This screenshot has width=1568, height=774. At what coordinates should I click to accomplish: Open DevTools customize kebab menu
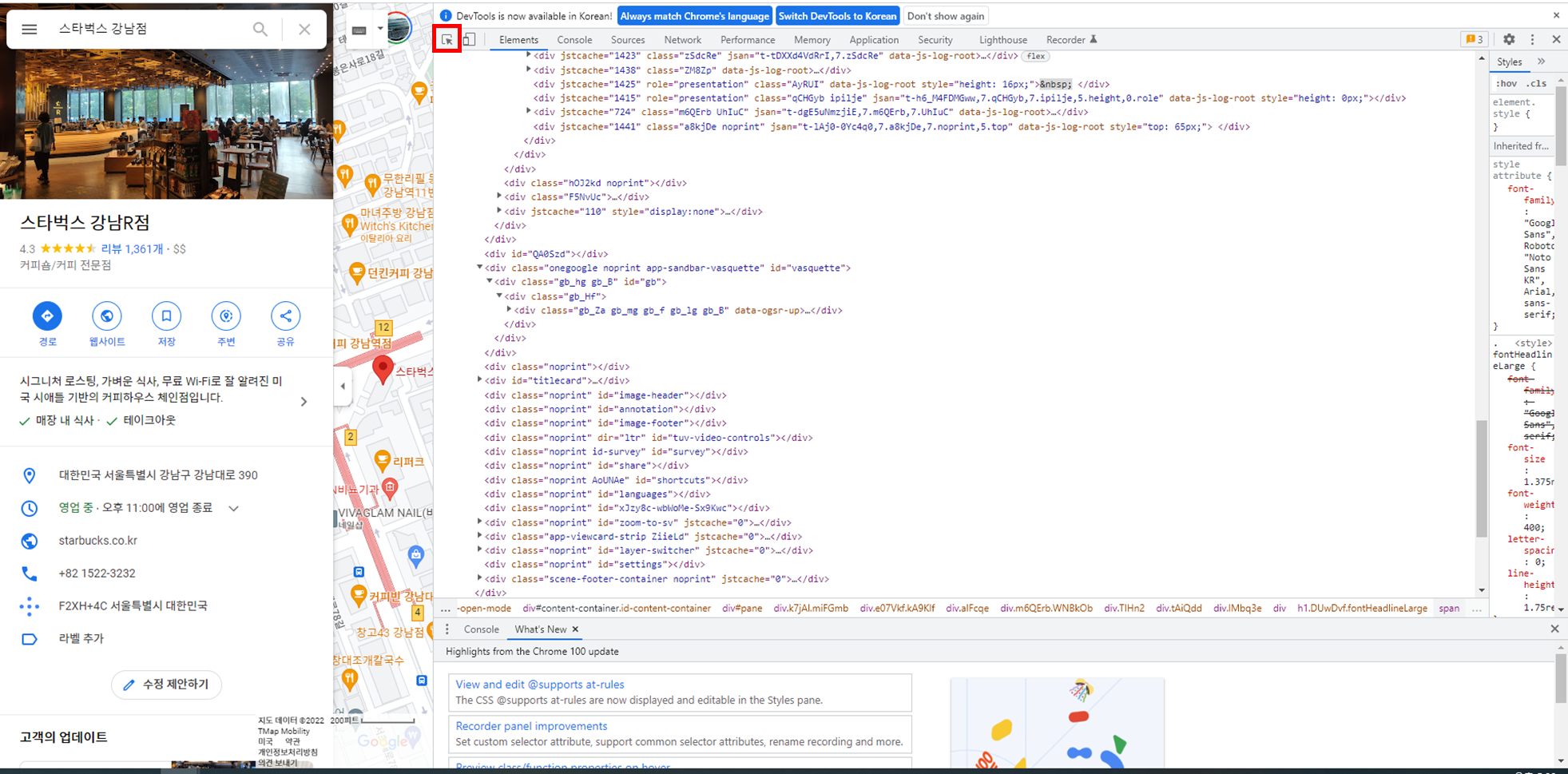[1532, 39]
